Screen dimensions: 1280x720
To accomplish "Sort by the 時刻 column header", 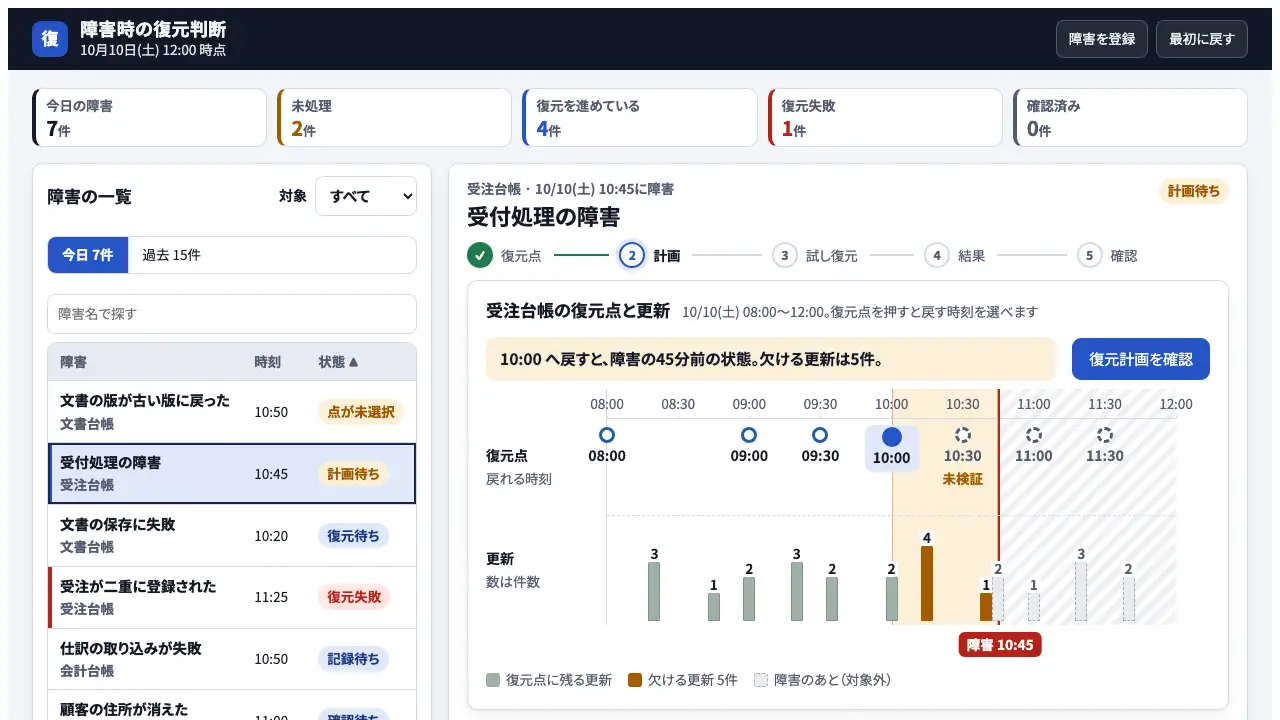I will point(267,362).
